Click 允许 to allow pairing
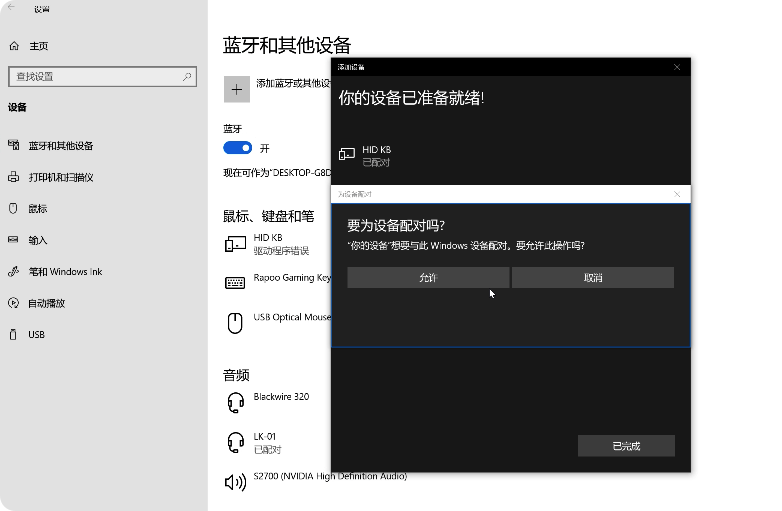Screen dimensions: 782x511 pyautogui.click(x=428, y=277)
